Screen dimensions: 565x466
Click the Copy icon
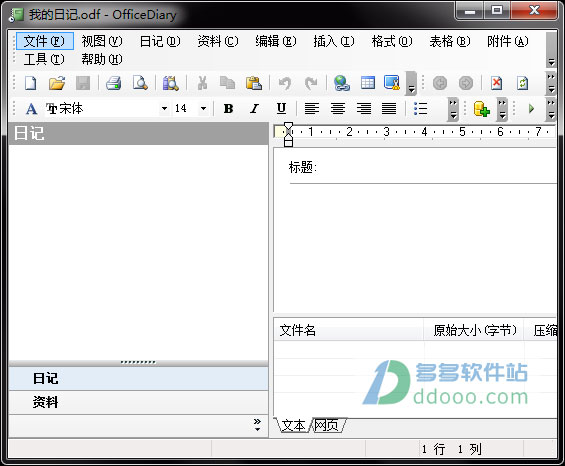227,83
